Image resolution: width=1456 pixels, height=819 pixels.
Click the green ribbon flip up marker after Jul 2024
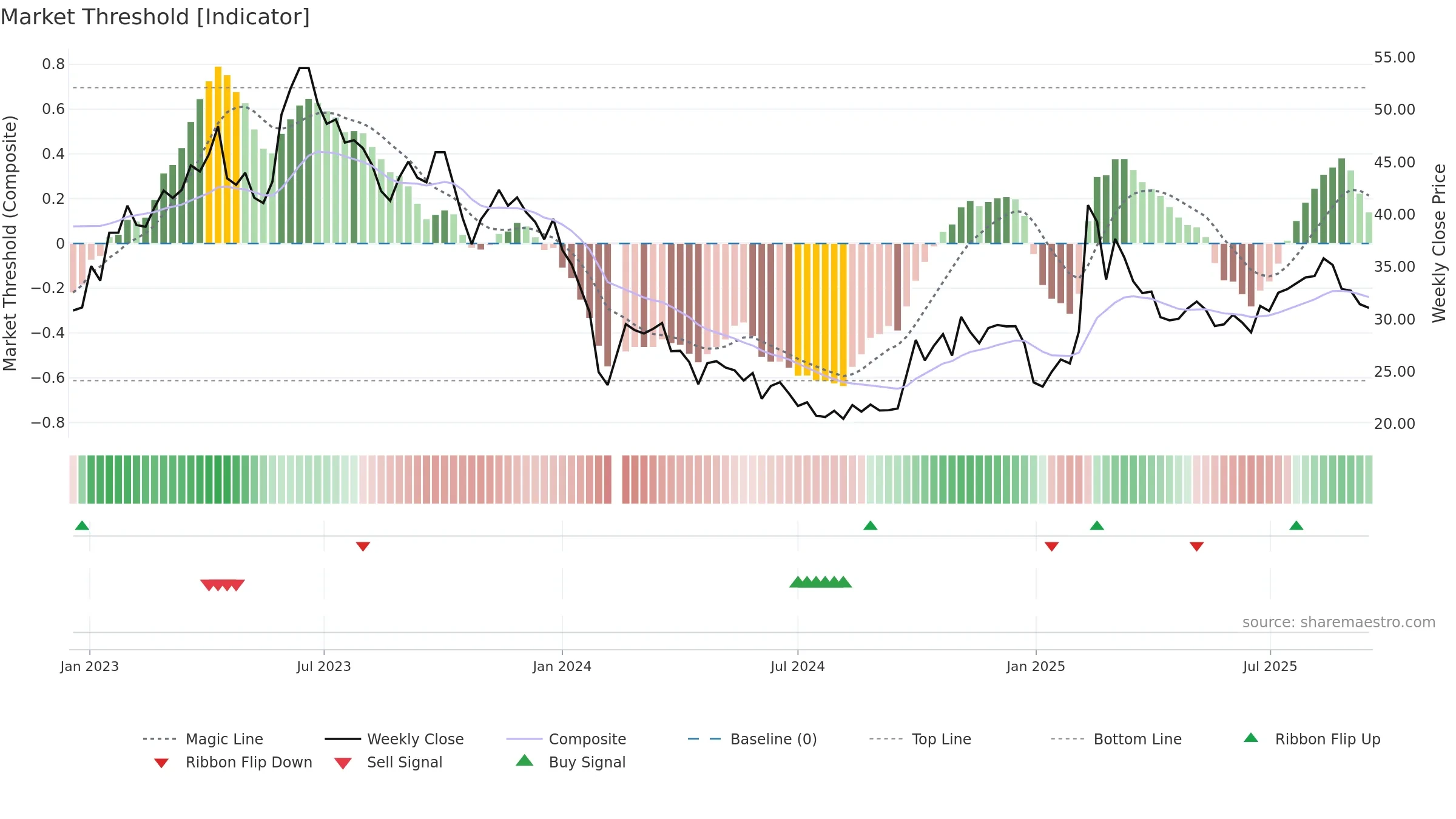871,525
